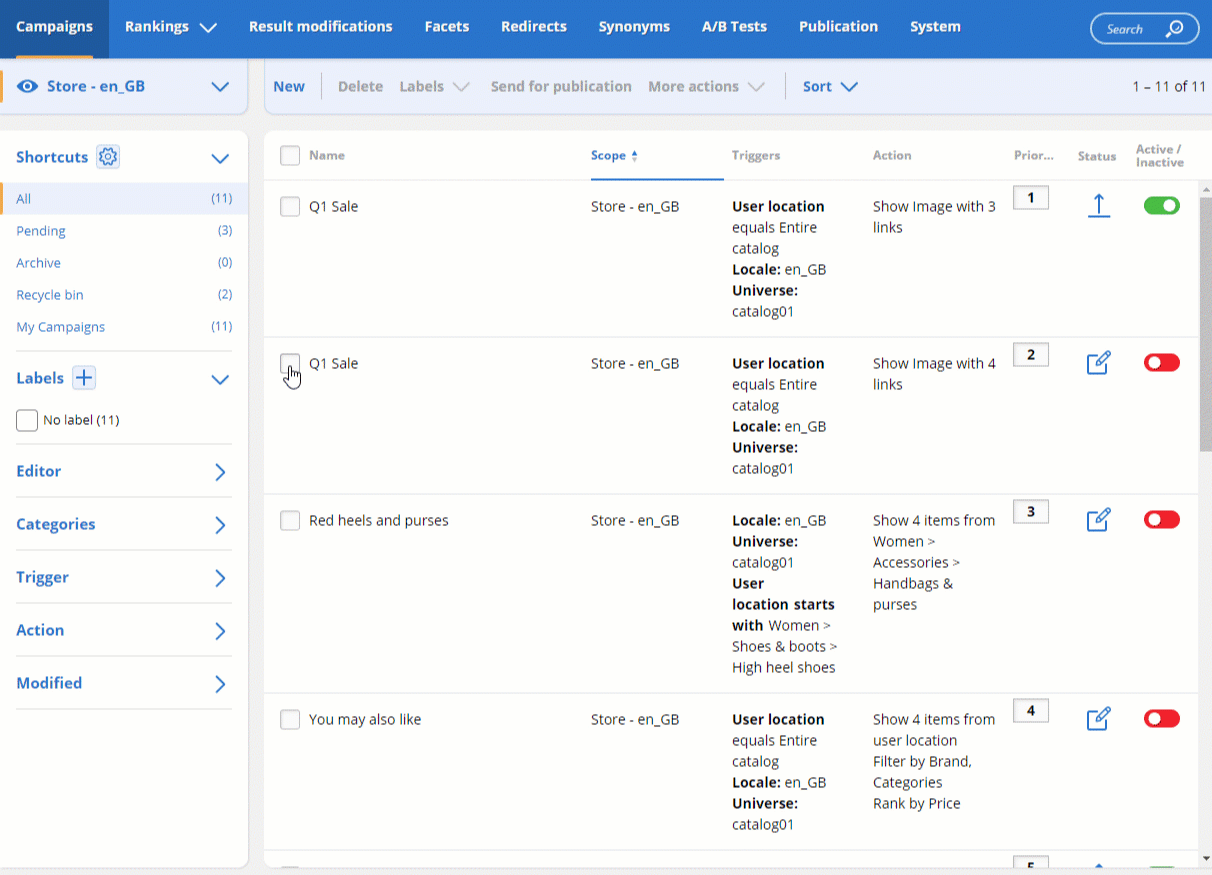Open the Redirects tab

[x=534, y=27]
